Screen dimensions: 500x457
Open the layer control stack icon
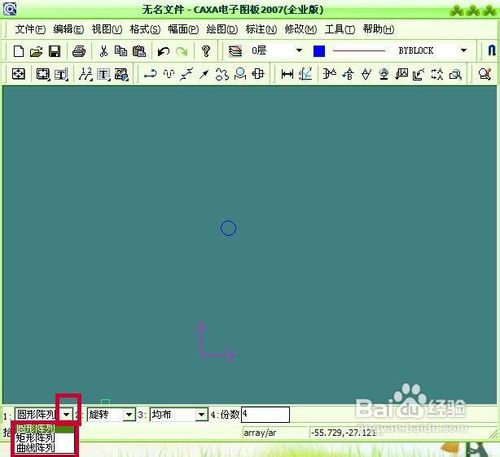(x=235, y=51)
